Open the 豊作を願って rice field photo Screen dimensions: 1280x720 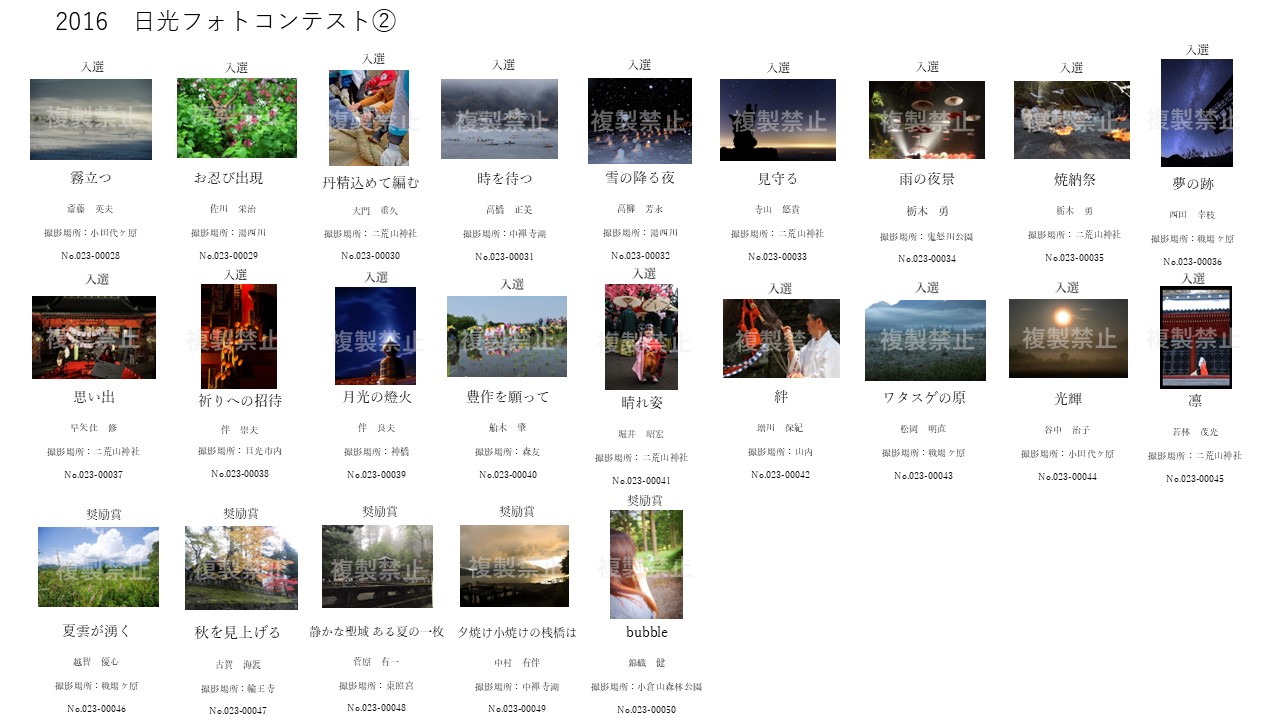[506, 337]
